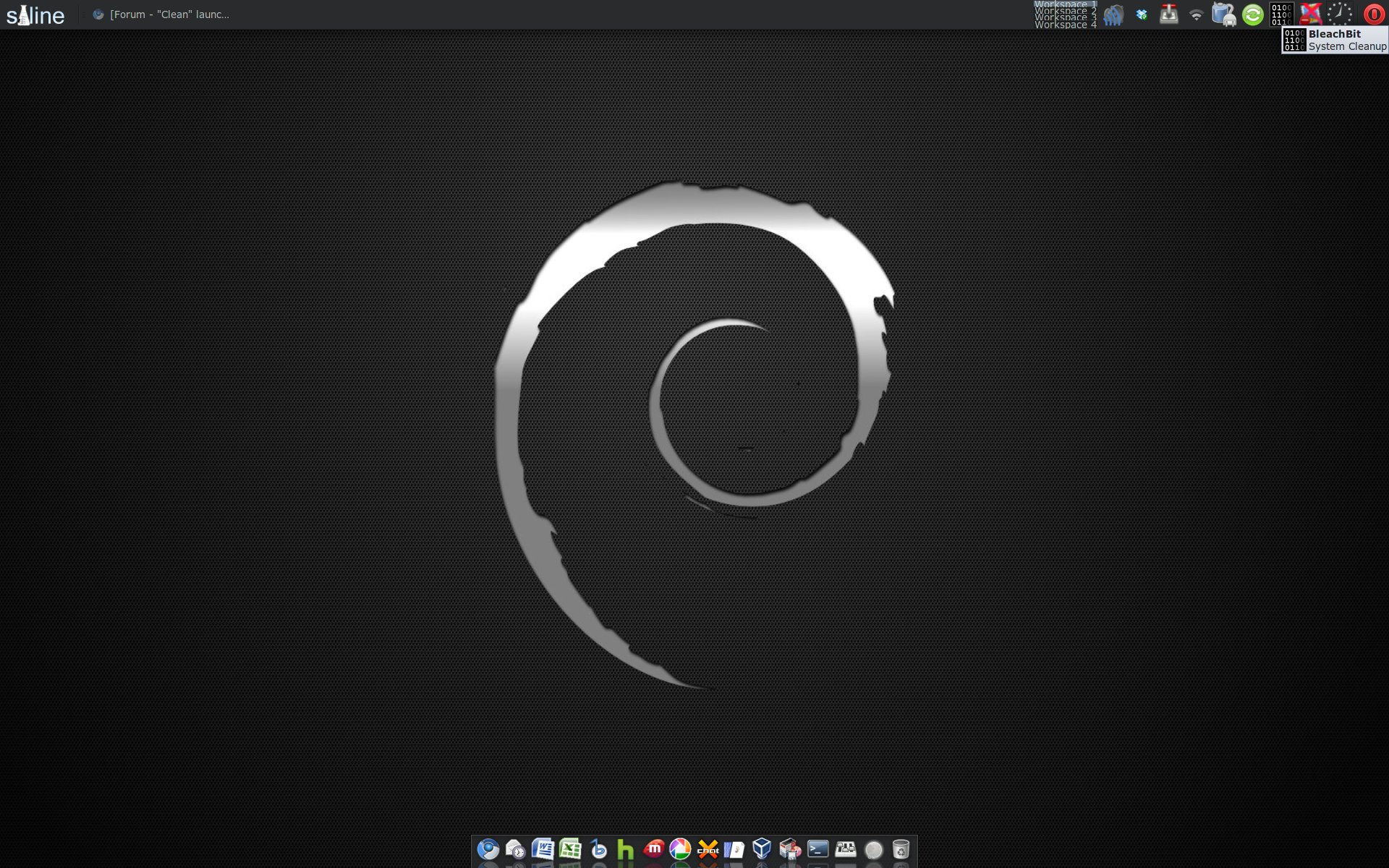Viewport: 1389px width, 868px height.
Task: Launch Chromium browser from the dock
Action: (x=488, y=849)
